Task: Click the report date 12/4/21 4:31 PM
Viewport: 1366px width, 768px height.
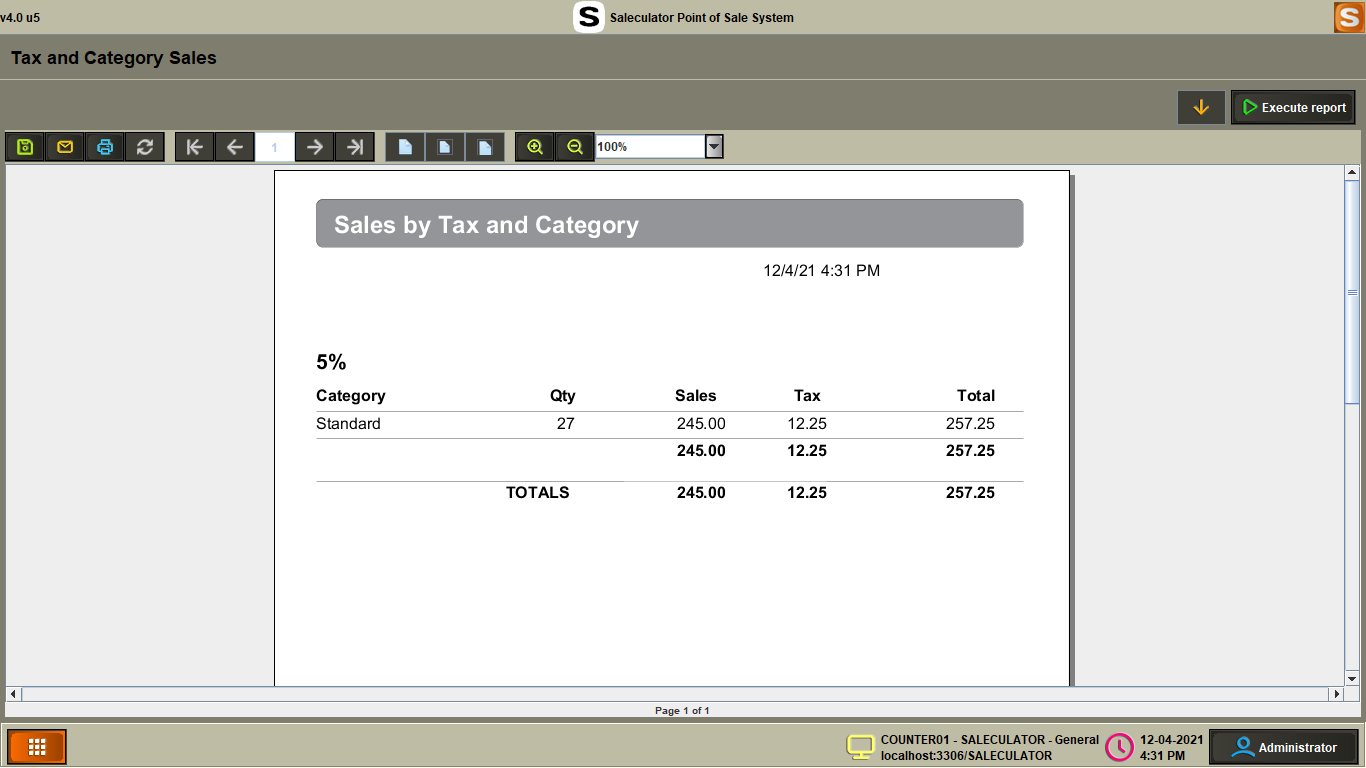Action: (x=821, y=271)
